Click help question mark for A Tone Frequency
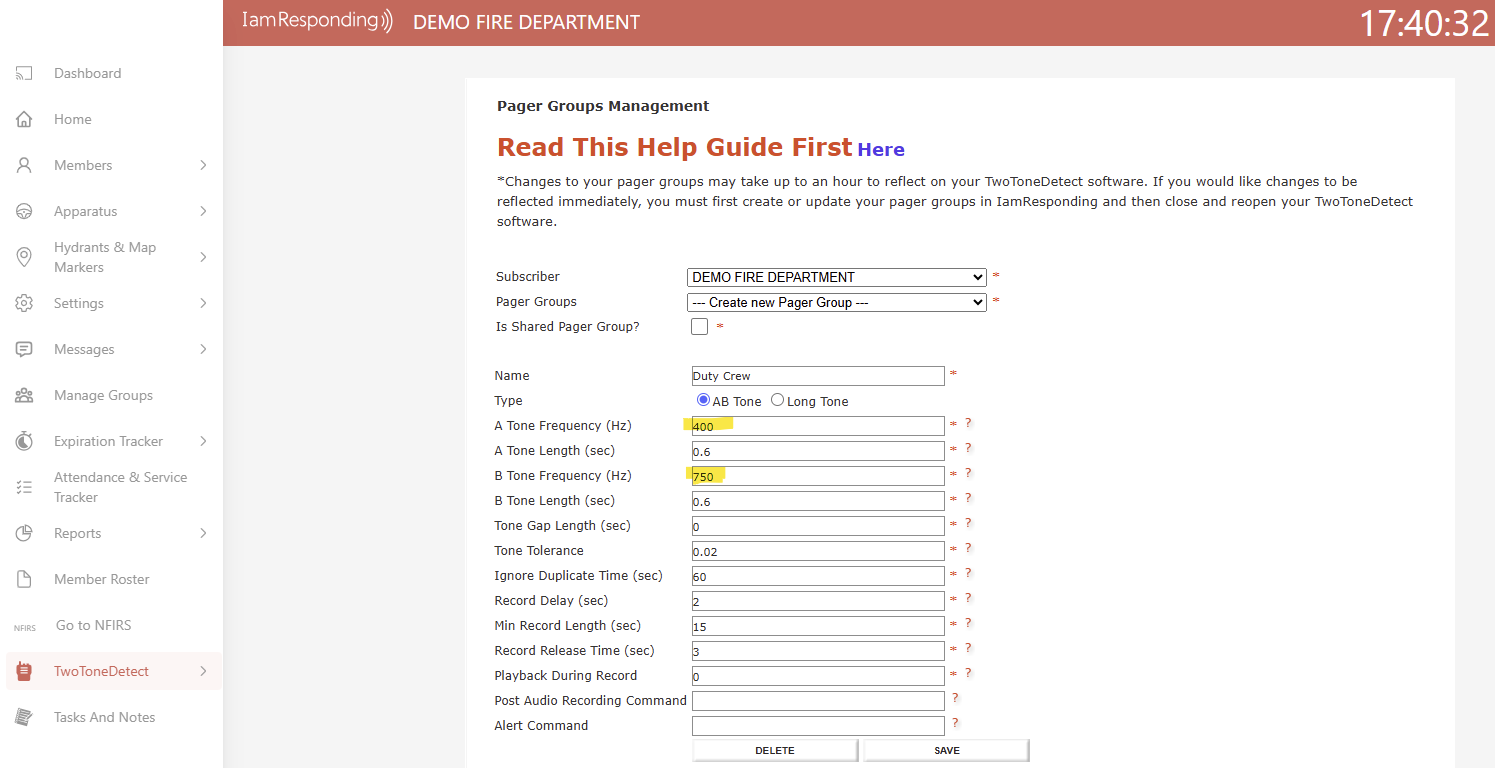Screen dimensions: 1495x768 click(968, 424)
